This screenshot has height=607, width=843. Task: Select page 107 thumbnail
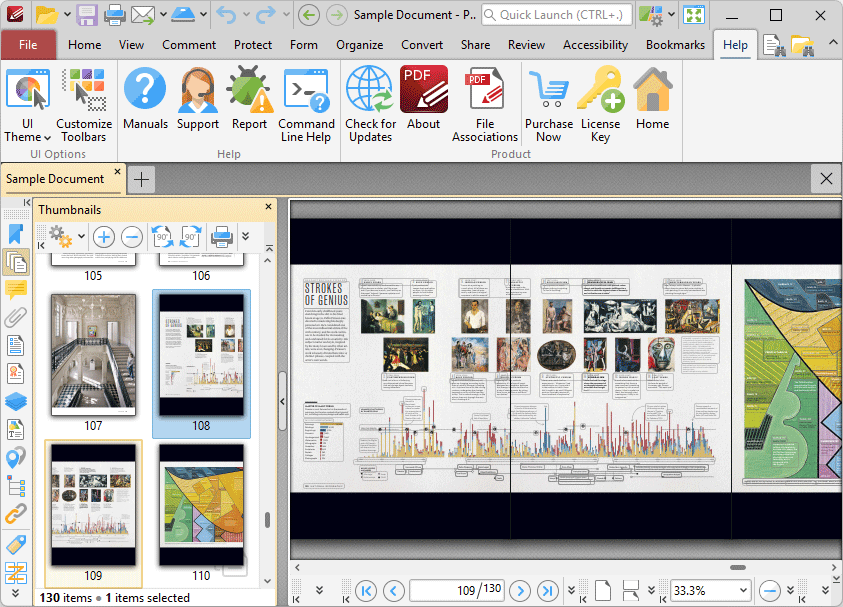point(93,356)
